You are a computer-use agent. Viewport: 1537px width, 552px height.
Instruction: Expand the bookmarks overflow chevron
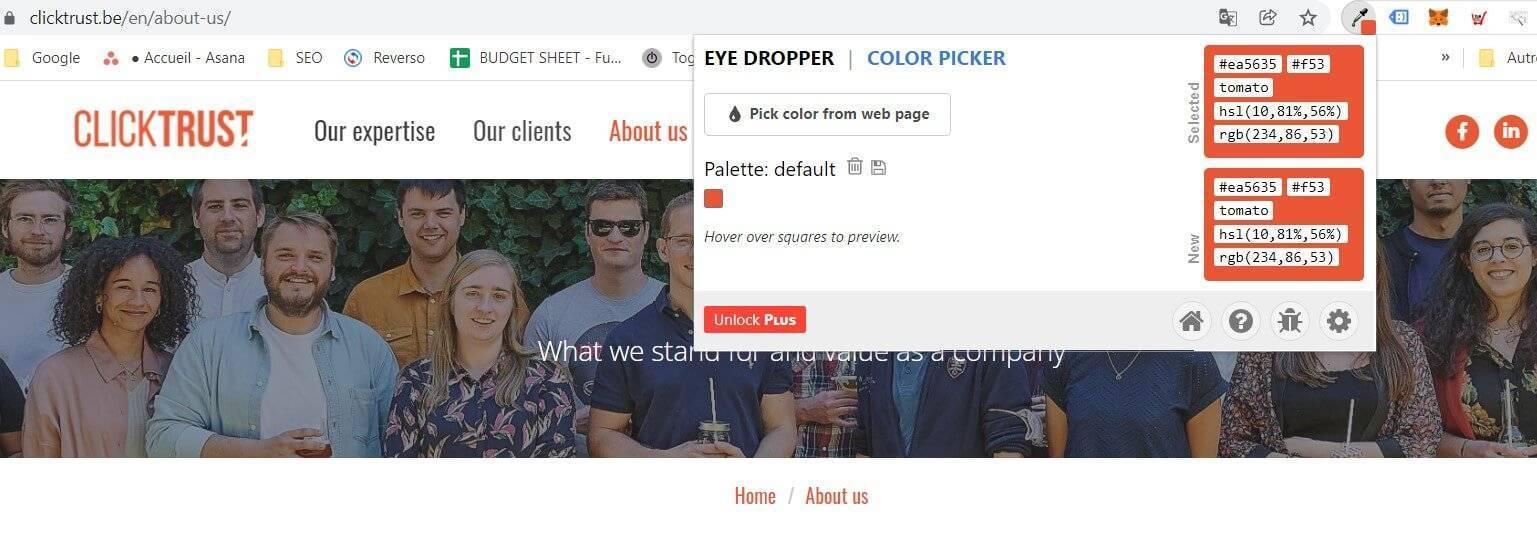[x=1445, y=57]
